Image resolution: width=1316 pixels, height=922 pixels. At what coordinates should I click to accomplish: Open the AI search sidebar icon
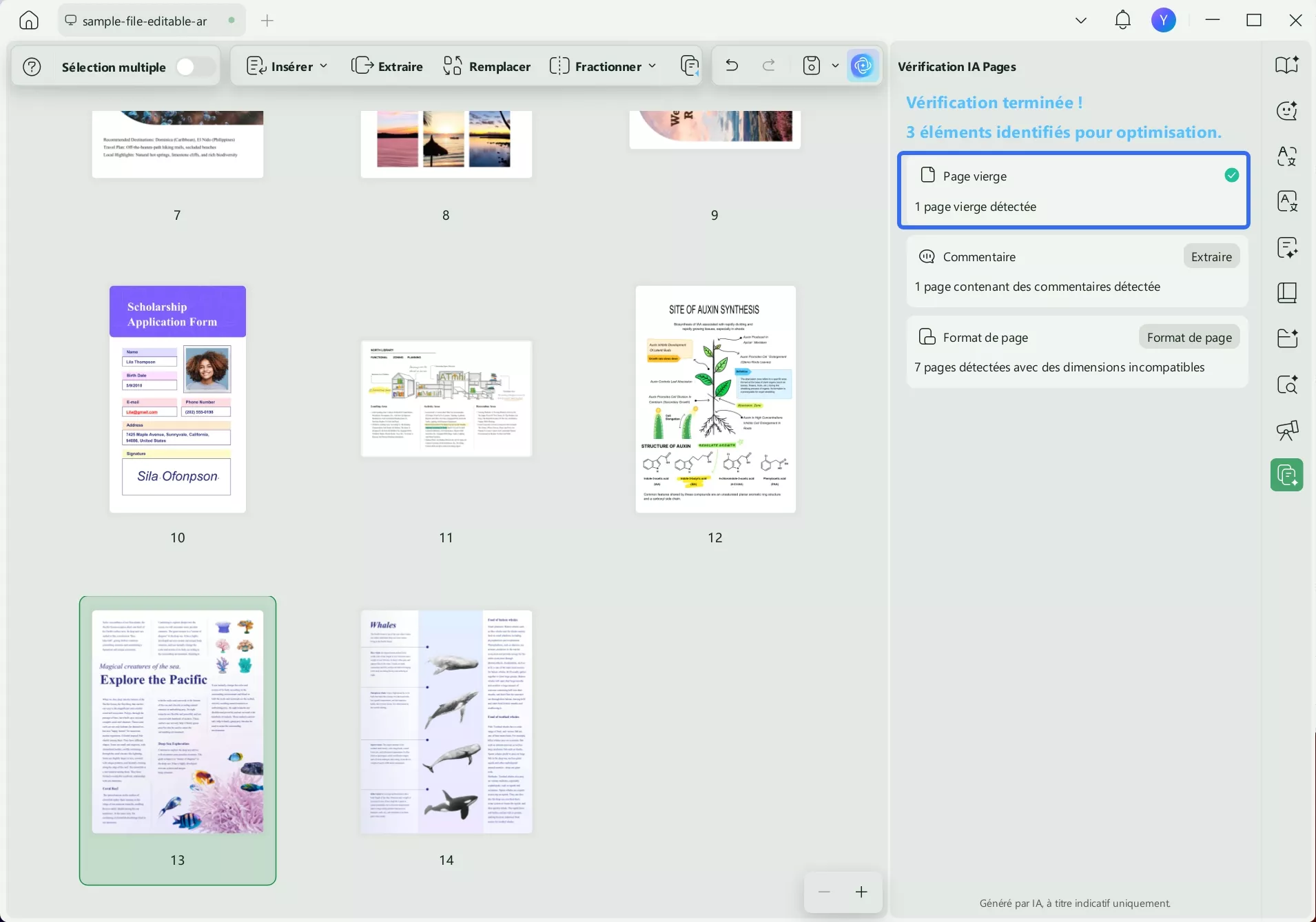pos(1287,385)
